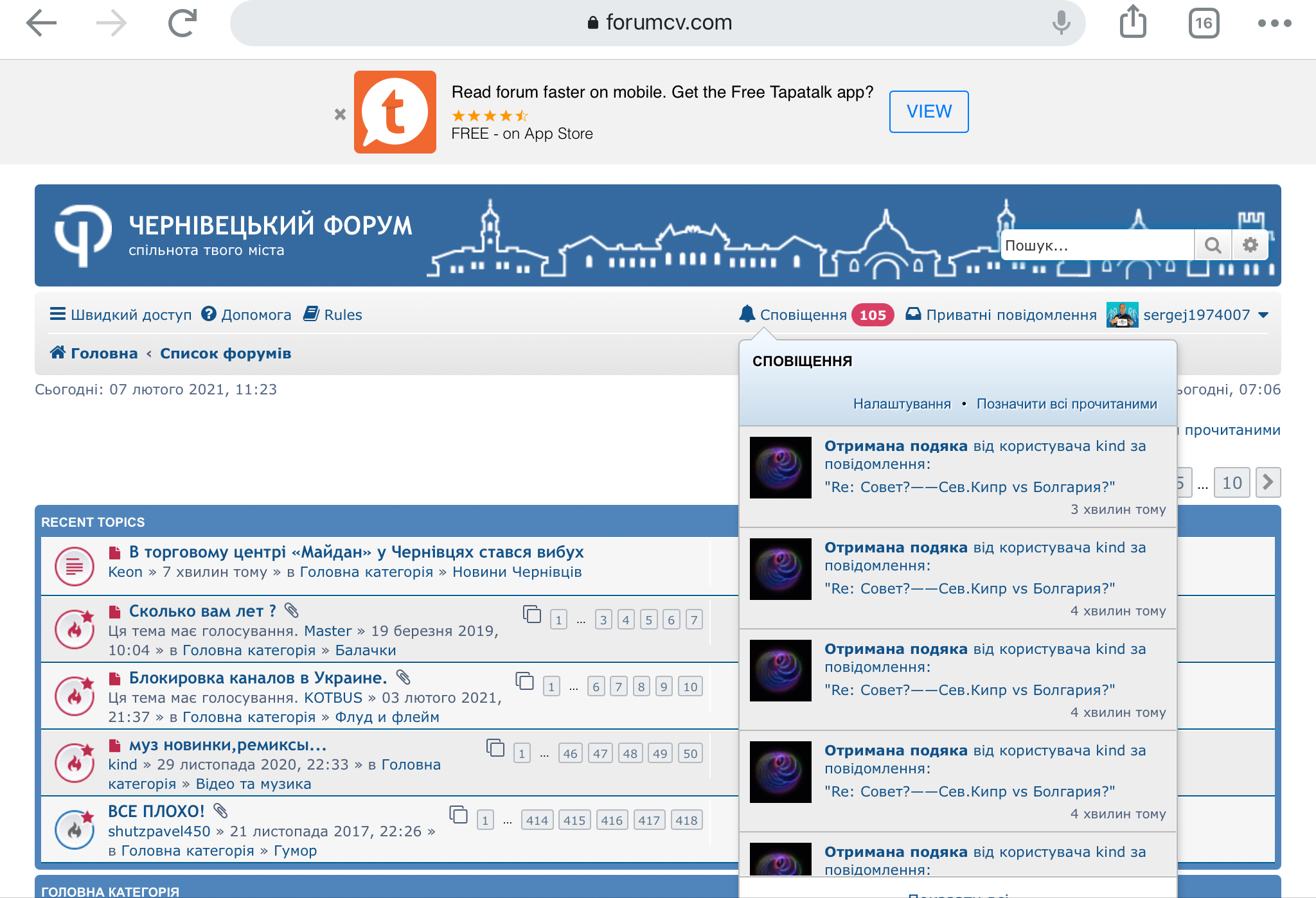This screenshot has width=1316, height=898.
Task: Dismiss the Tapatalk banner with X
Action: pos(340,114)
